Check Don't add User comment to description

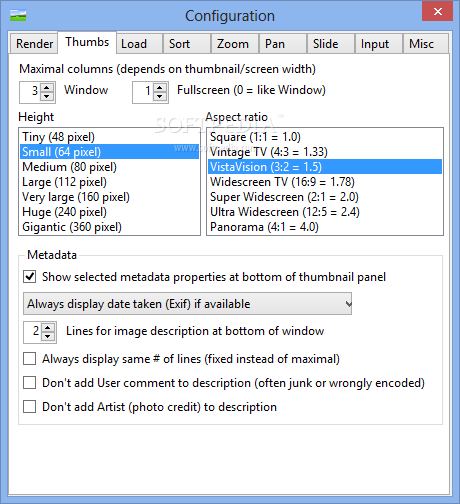[30, 383]
